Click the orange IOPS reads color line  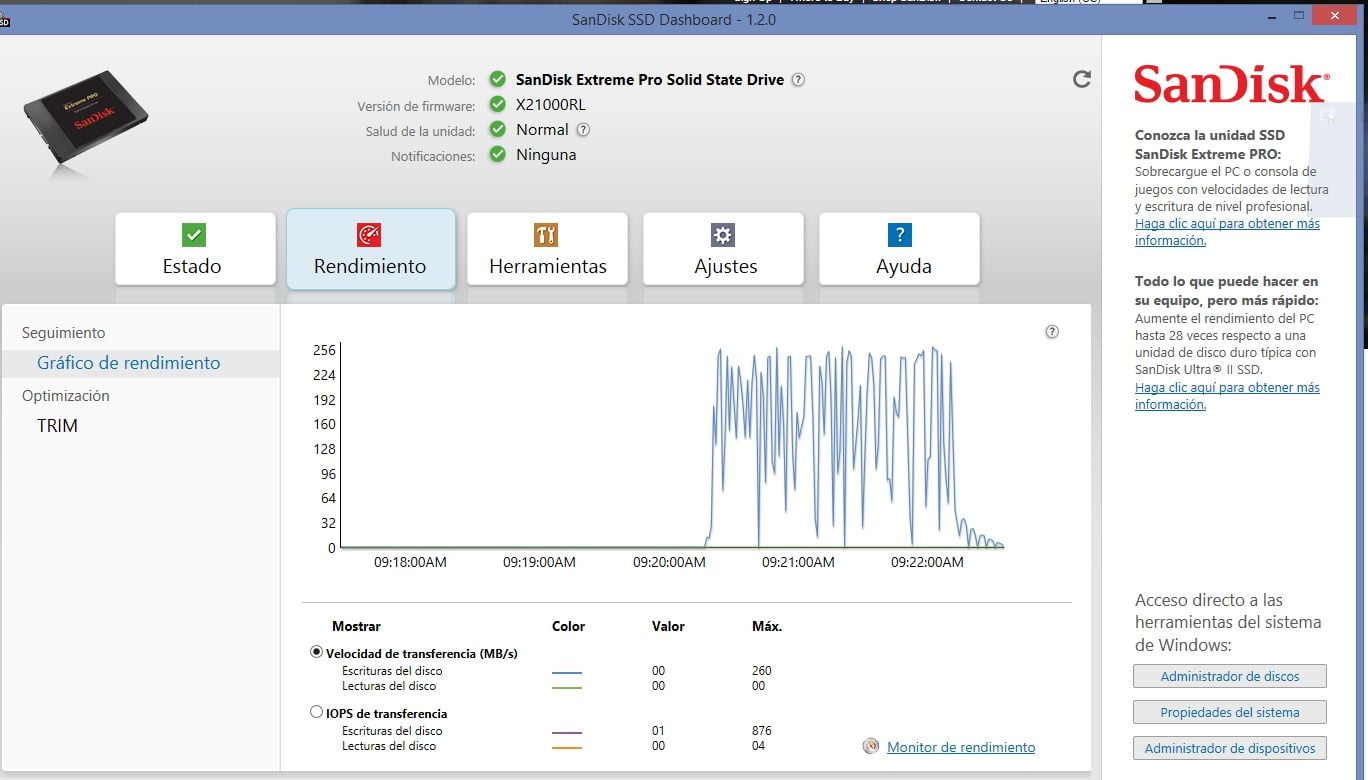click(566, 747)
